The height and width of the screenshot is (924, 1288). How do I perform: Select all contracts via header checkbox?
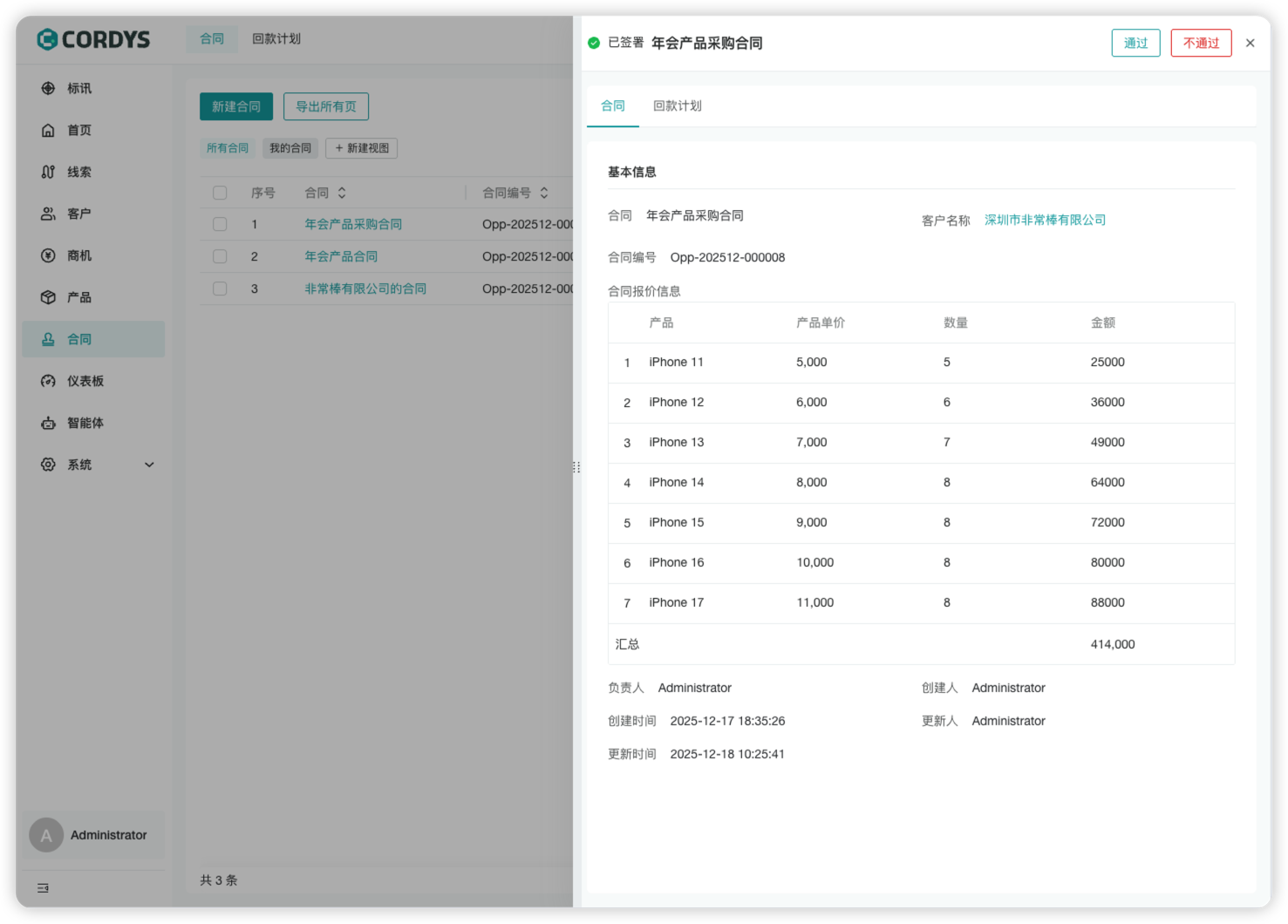220,193
